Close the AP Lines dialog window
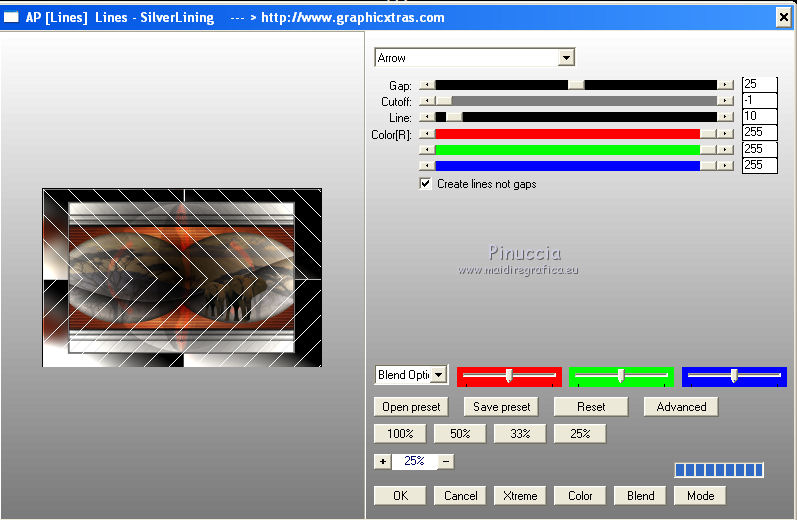 [783, 17]
